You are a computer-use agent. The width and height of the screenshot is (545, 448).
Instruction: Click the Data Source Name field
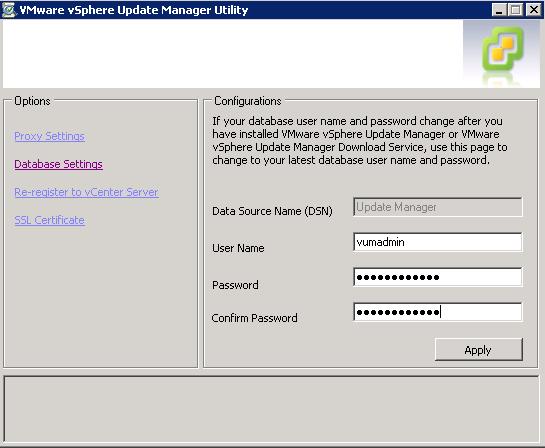[x=438, y=207]
